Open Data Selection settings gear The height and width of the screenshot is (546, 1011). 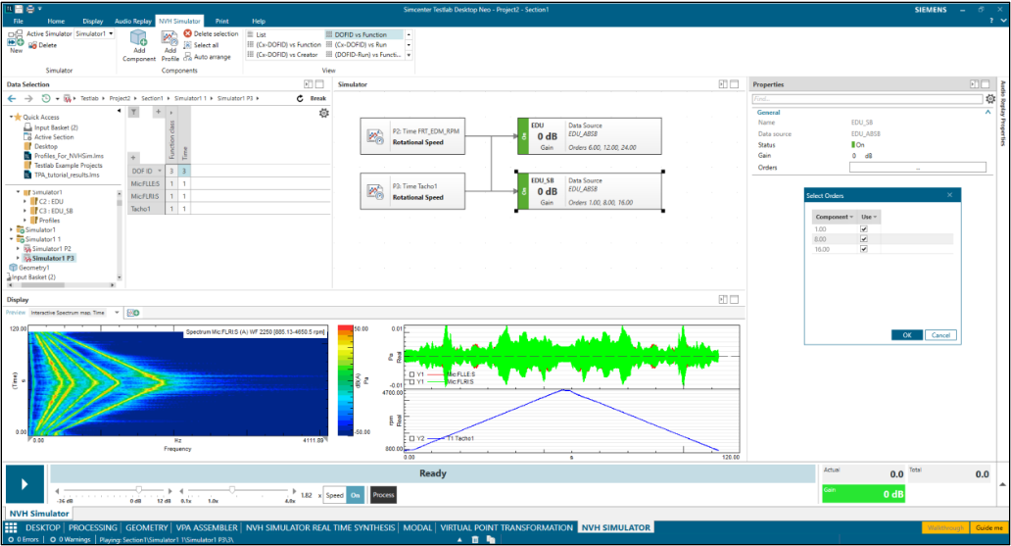coord(323,113)
